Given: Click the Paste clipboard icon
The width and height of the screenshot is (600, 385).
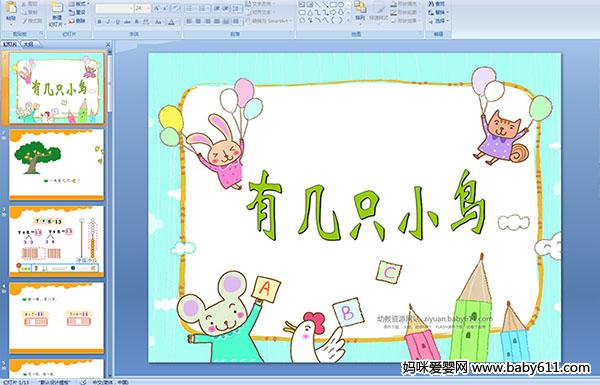Looking at the screenshot, I should [x=11, y=8].
